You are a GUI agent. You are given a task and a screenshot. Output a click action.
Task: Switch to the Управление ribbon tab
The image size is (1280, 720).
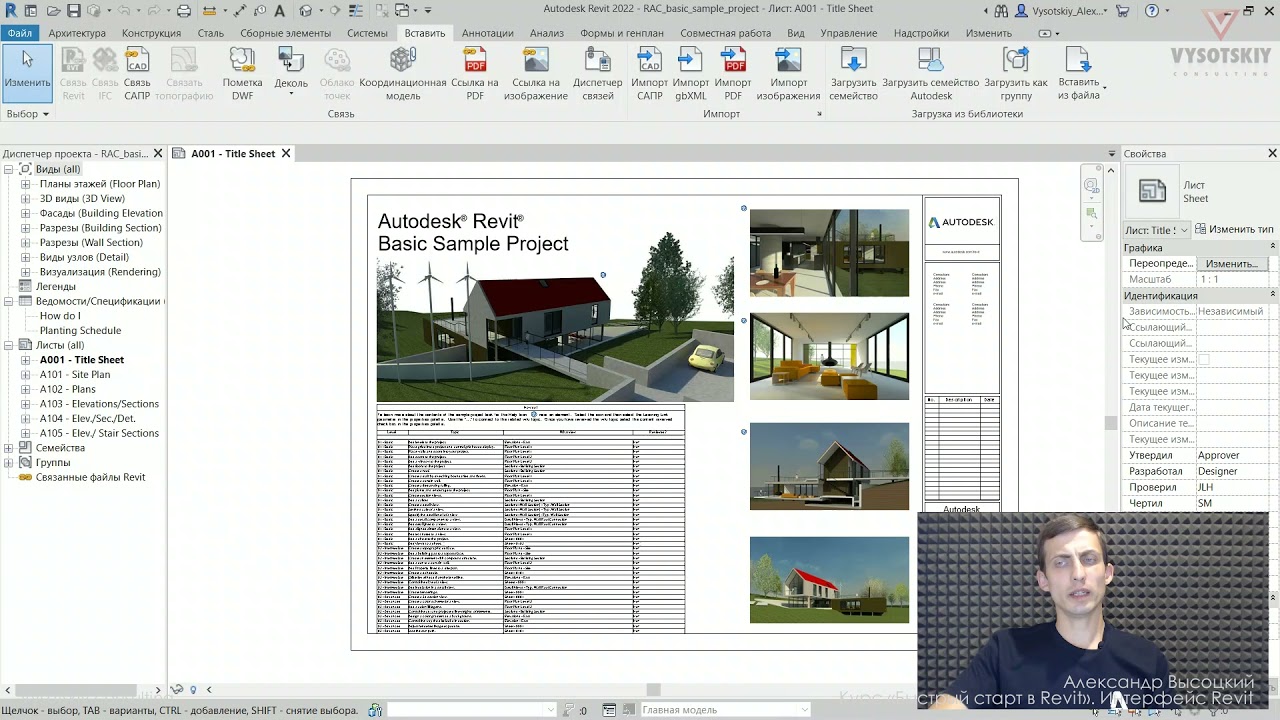tap(848, 33)
